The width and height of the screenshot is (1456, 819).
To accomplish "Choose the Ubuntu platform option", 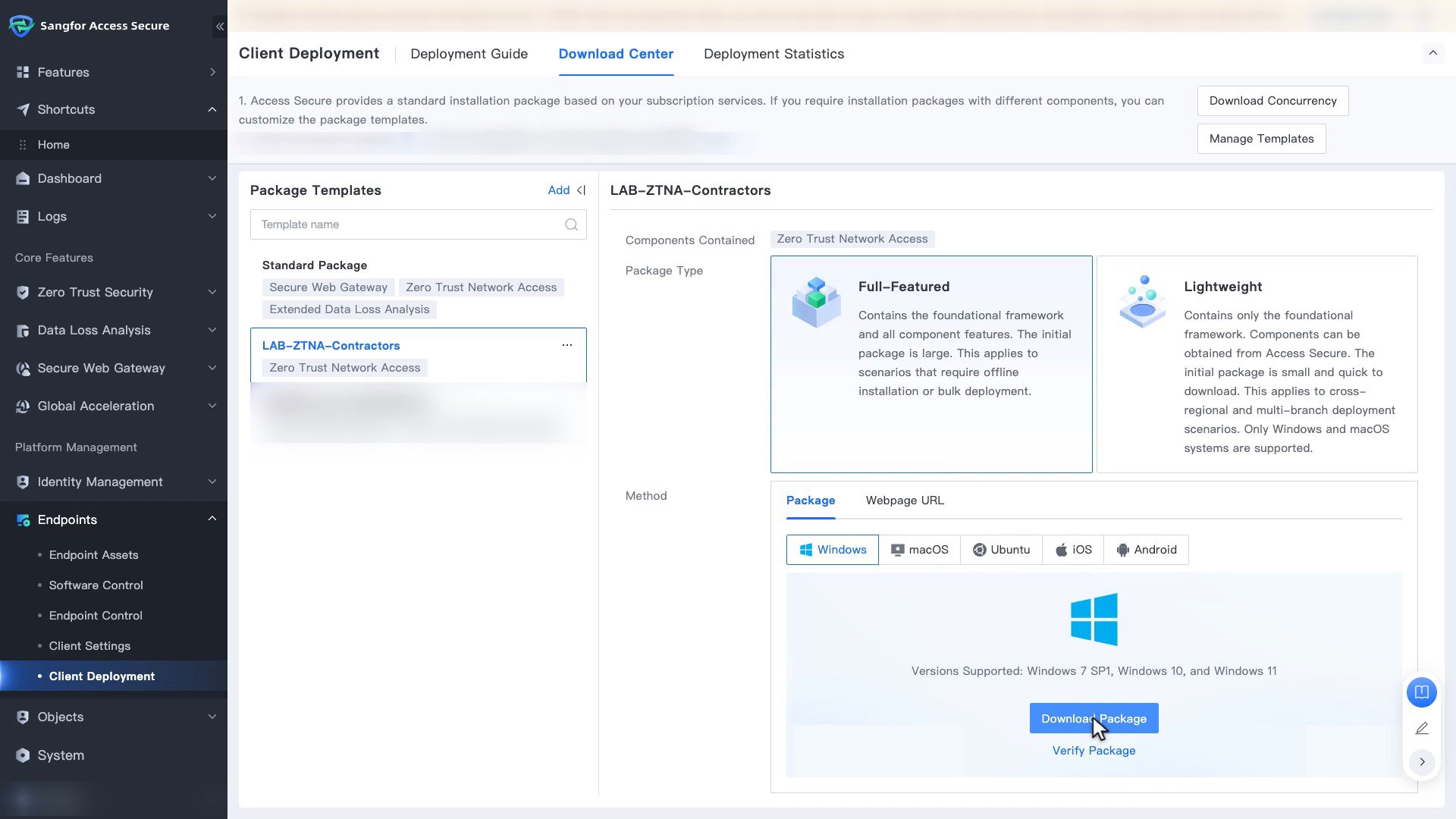I will [1001, 550].
